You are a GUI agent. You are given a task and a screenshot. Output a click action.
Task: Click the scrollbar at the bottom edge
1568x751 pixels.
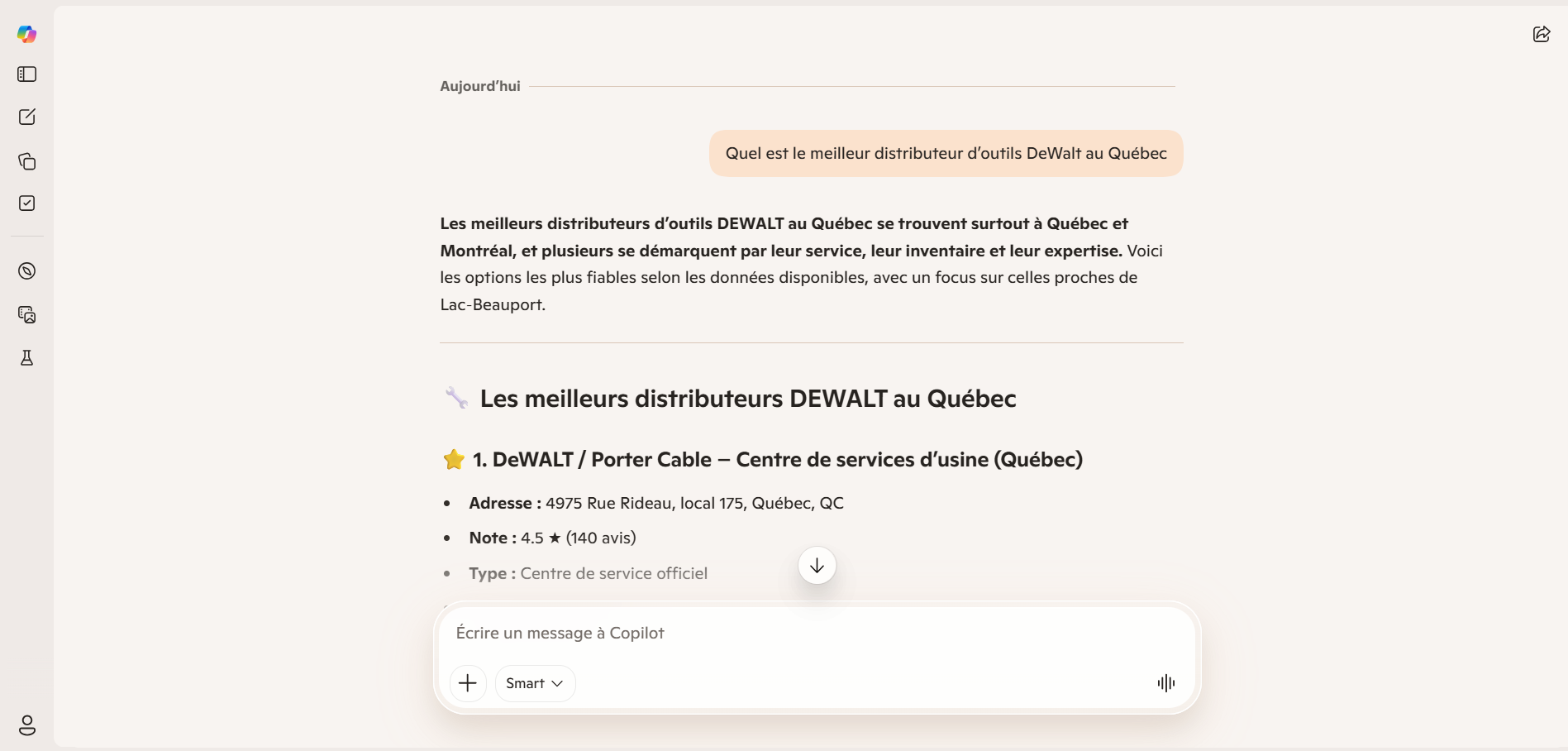[x=784, y=747]
